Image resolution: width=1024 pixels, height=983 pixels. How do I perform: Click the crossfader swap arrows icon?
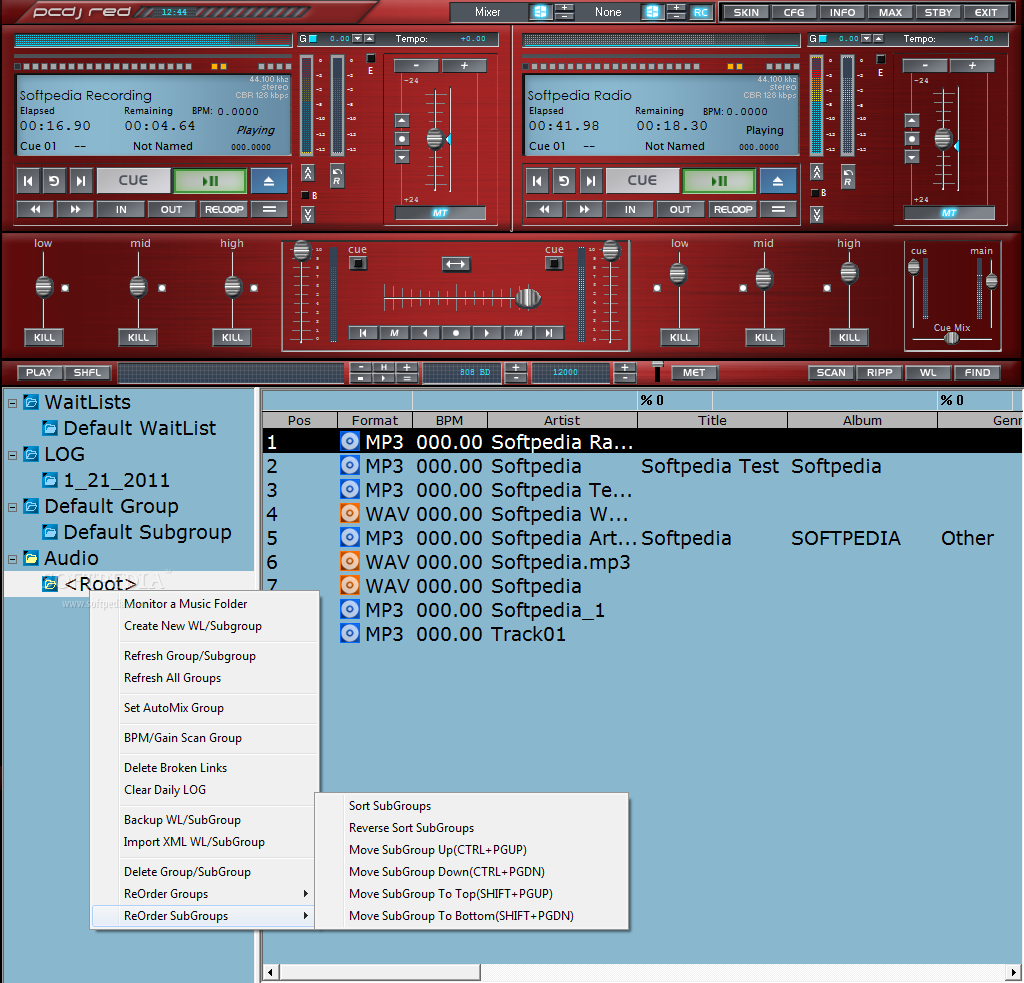point(455,264)
